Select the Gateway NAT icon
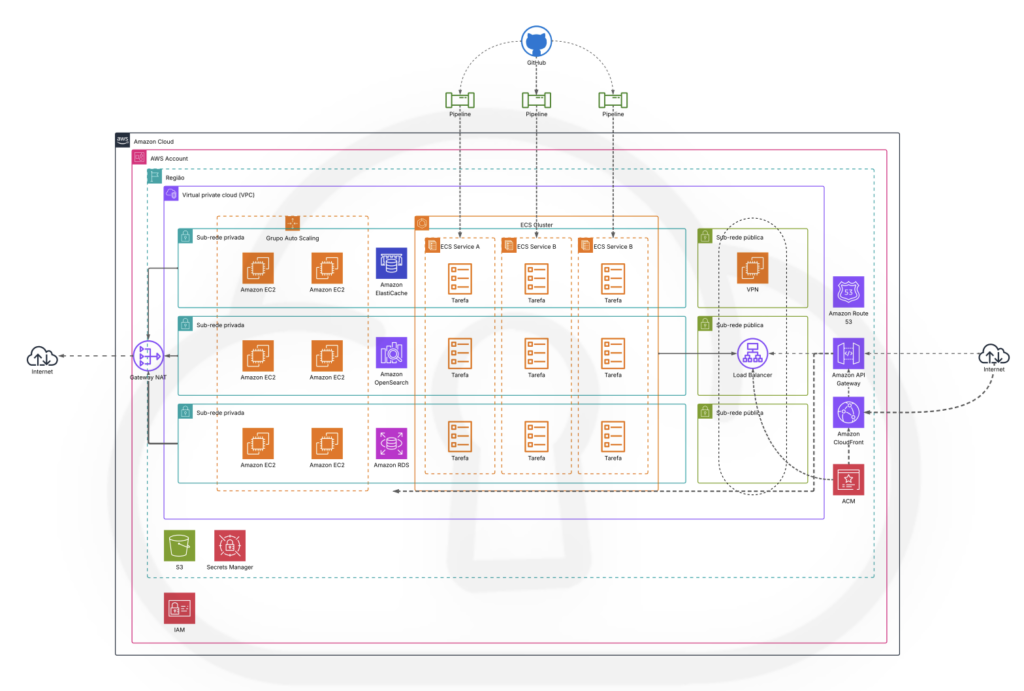1024x691 pixels. [x=148, y=355]
